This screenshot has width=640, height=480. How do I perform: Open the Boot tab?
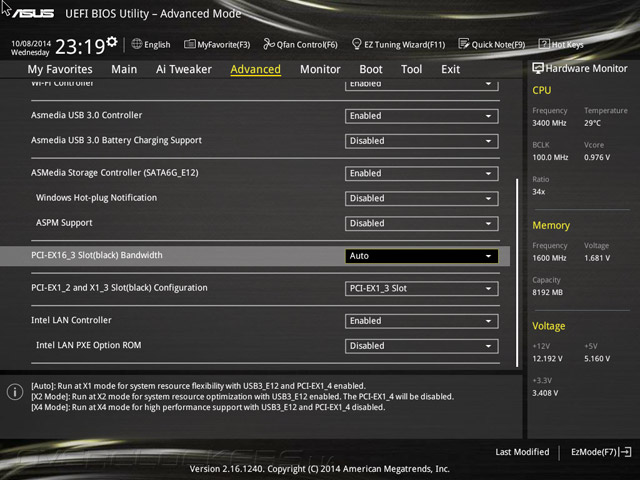pos(371,69)
